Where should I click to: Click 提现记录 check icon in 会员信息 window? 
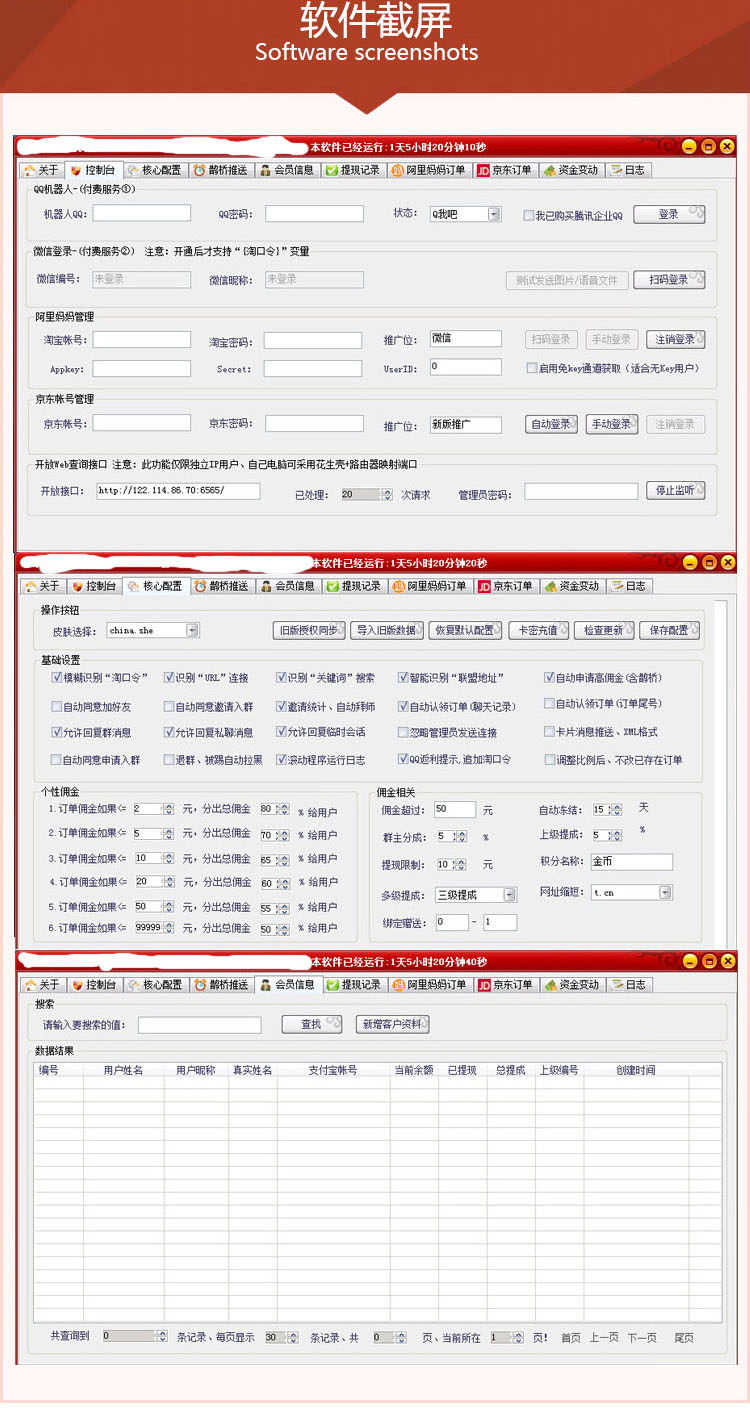coord(332,985)
